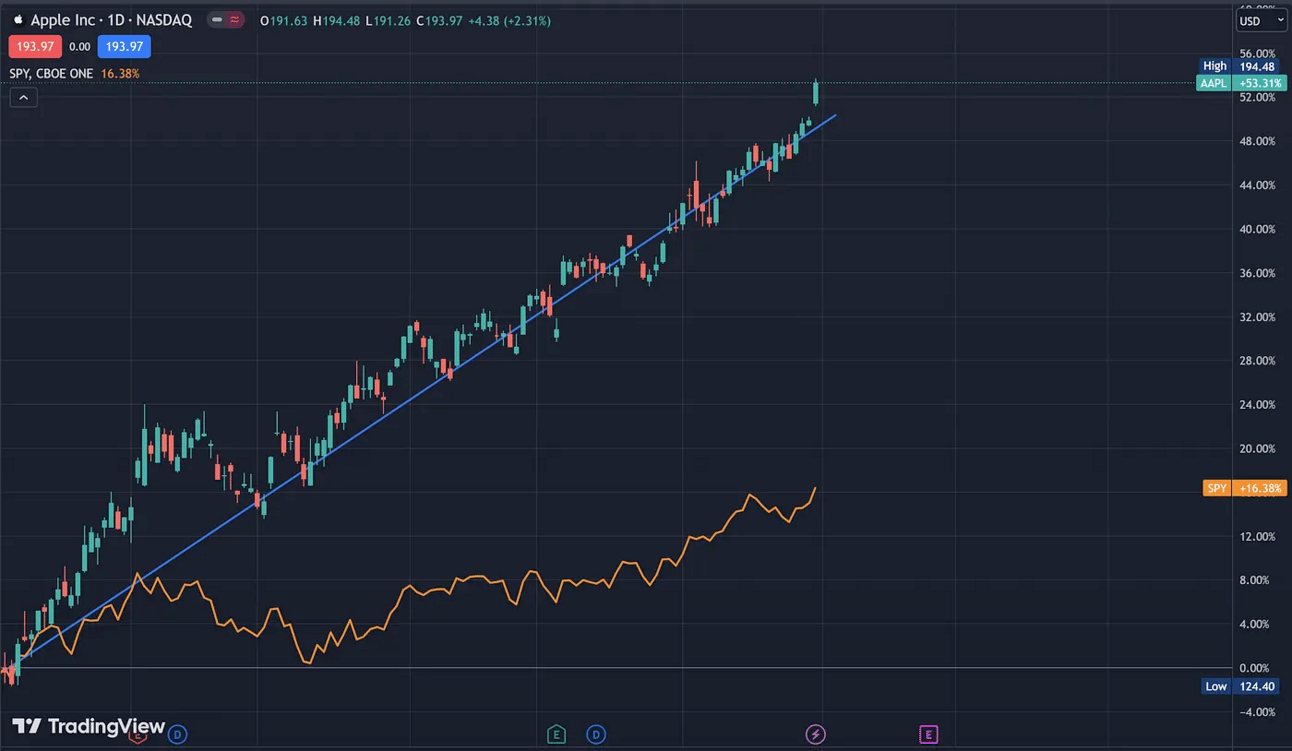Click the AAPL +53.31% price label
Viewport: 1292px width, 751px height.
tap(1241, 83)
